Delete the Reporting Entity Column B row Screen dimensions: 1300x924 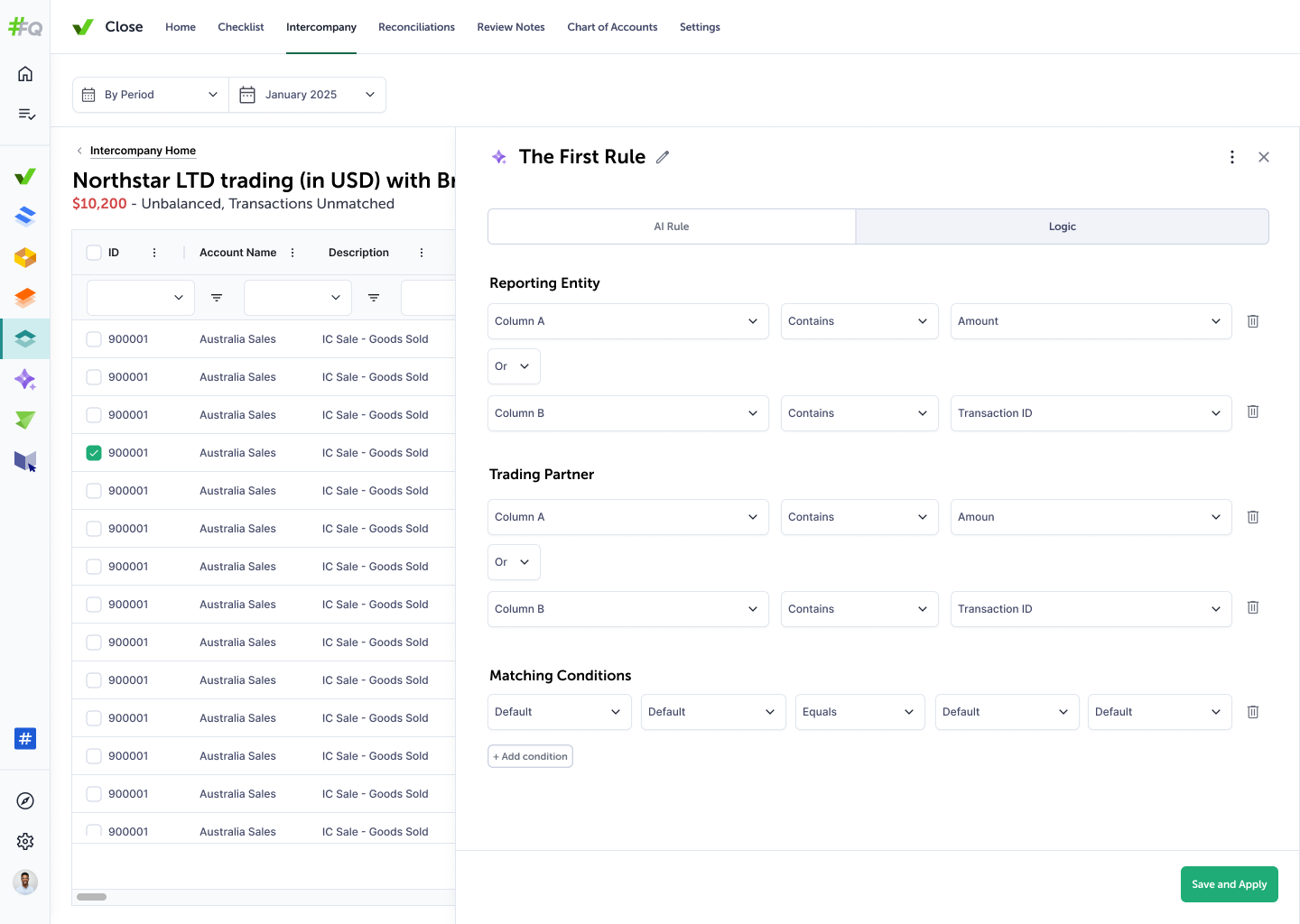tap(1253, 411)
